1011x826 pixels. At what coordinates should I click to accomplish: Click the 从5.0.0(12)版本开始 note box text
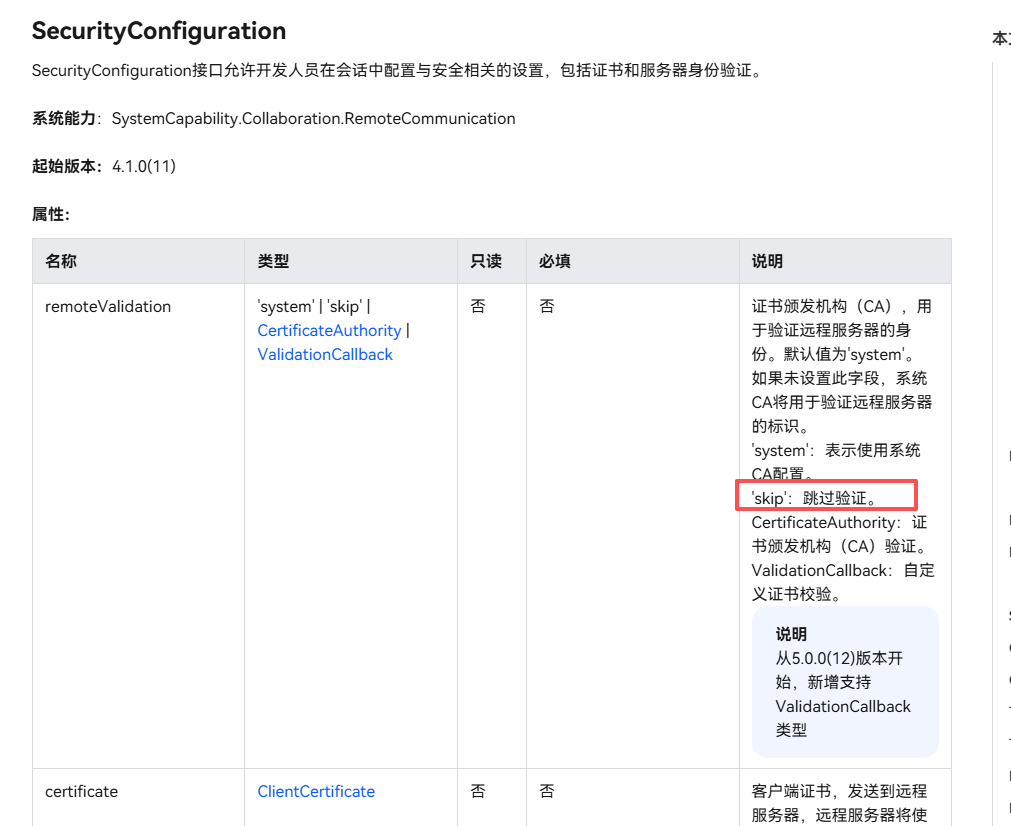point(843,694)
